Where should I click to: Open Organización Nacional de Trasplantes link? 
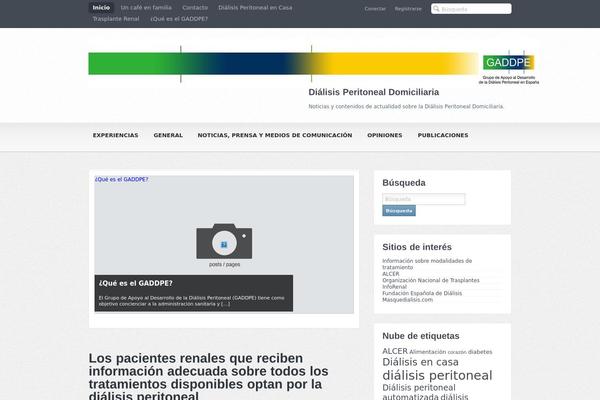[x=431, y=280]
